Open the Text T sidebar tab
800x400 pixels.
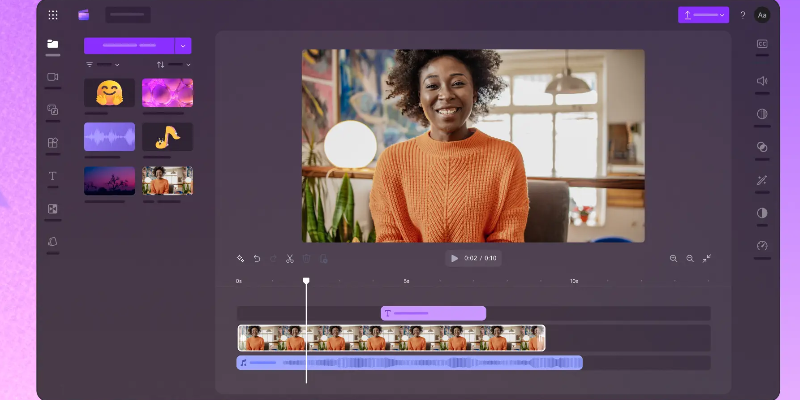[53, 176]
